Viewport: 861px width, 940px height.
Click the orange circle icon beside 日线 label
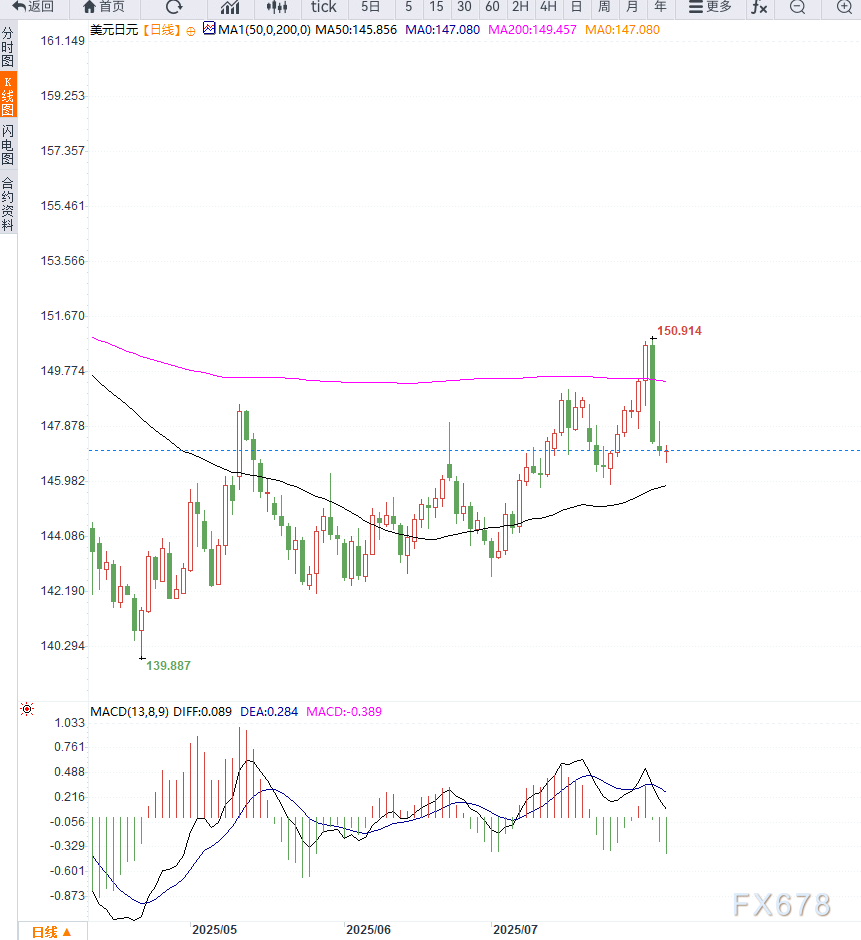click(x=191, y=30)
